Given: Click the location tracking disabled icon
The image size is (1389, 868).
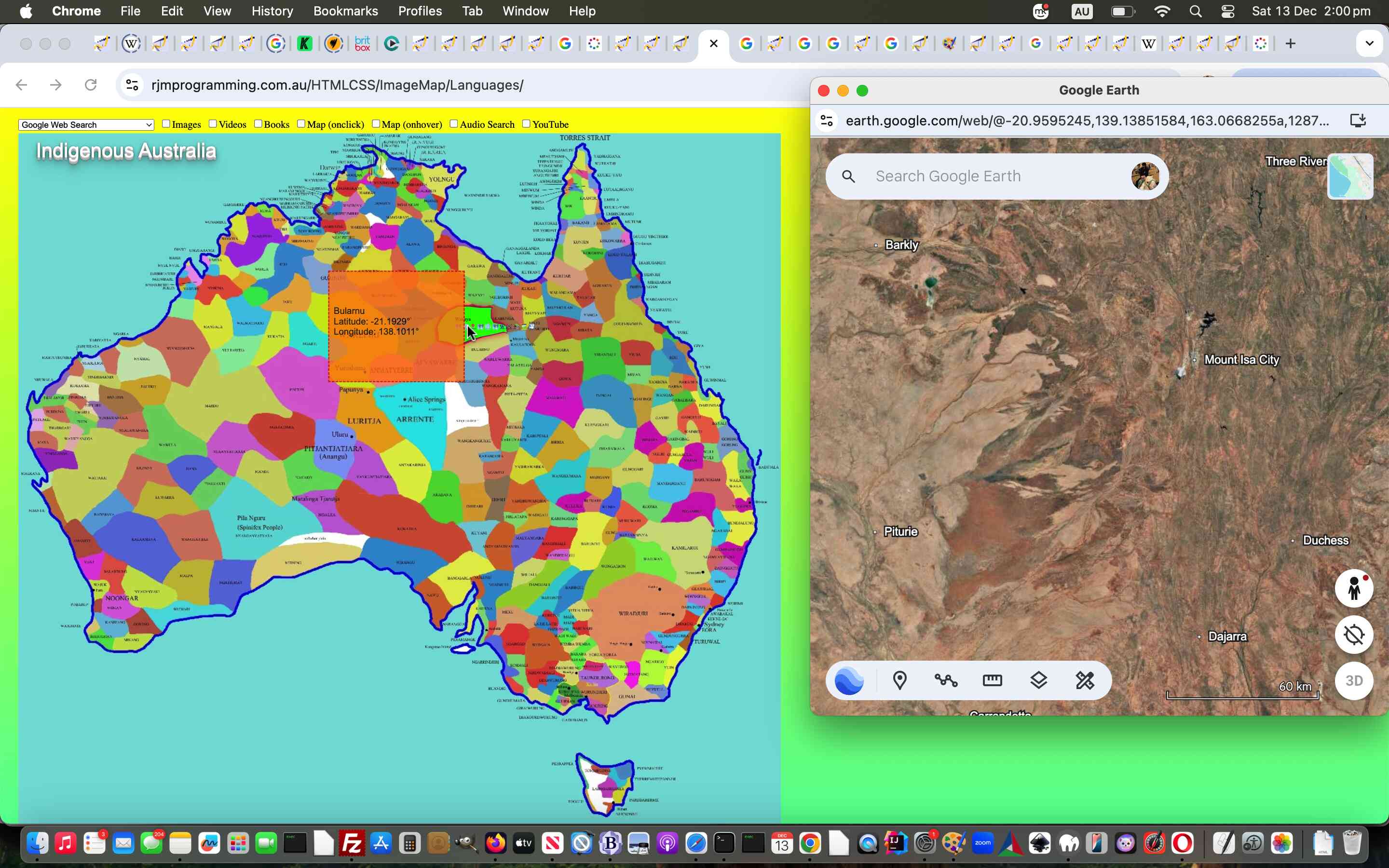Looking at the screenshot, I should (1353, 635).
